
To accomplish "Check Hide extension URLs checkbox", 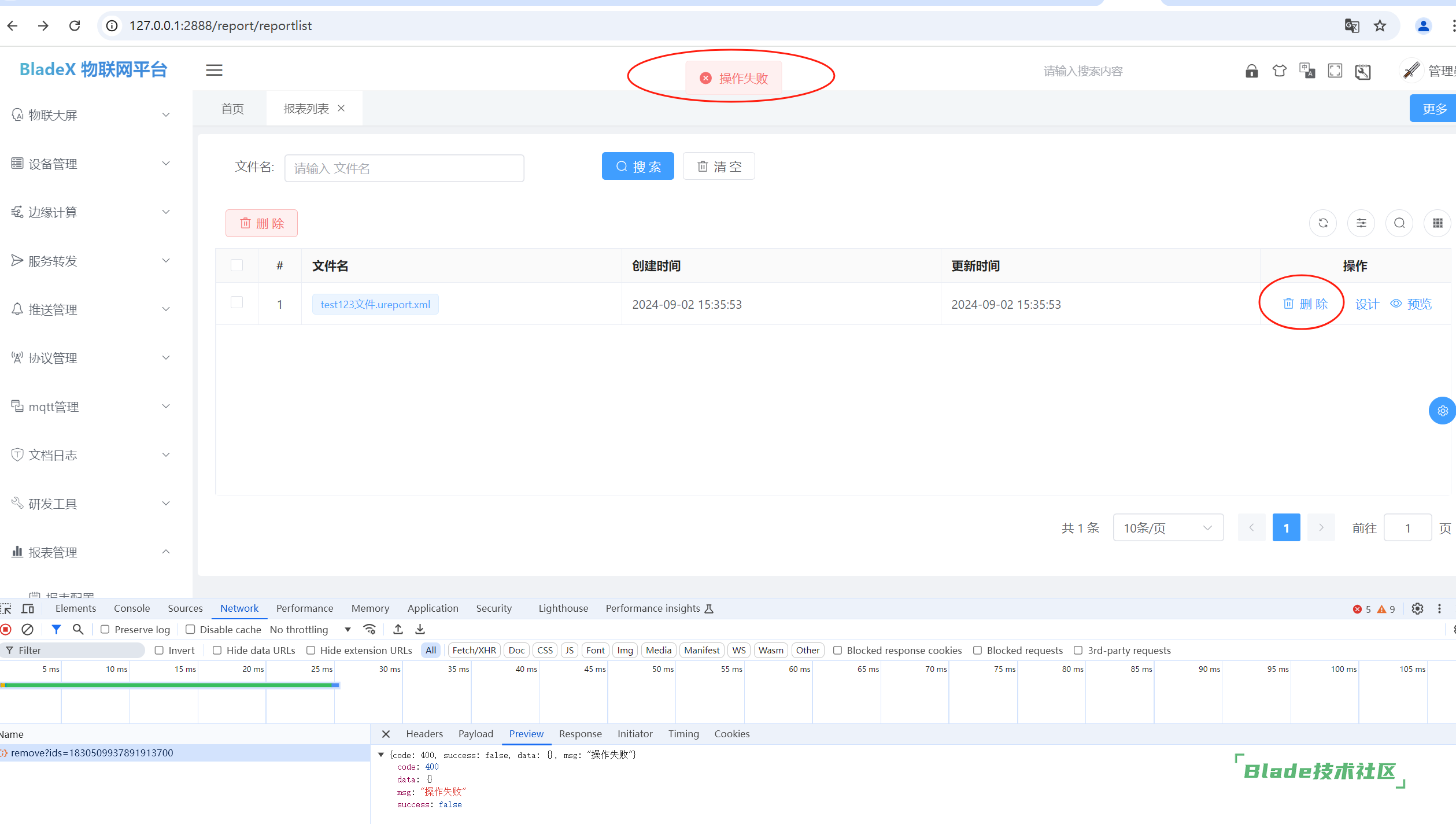I will pos(311,650).
